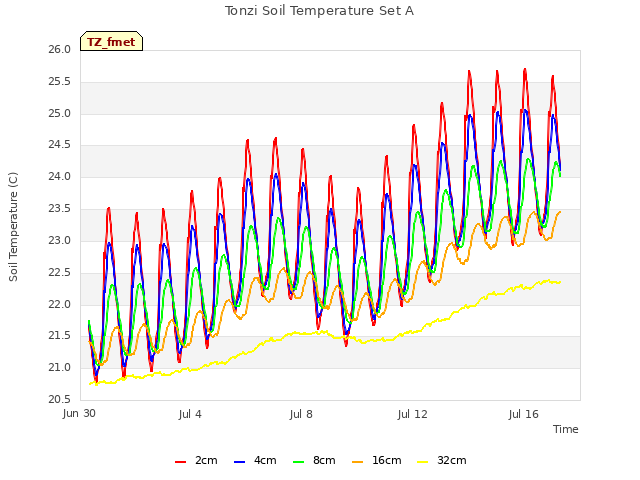This screenshot has height=480, width=640.
Task: Click the yellow 32cm legend swatch
Action: coord(423,462)
